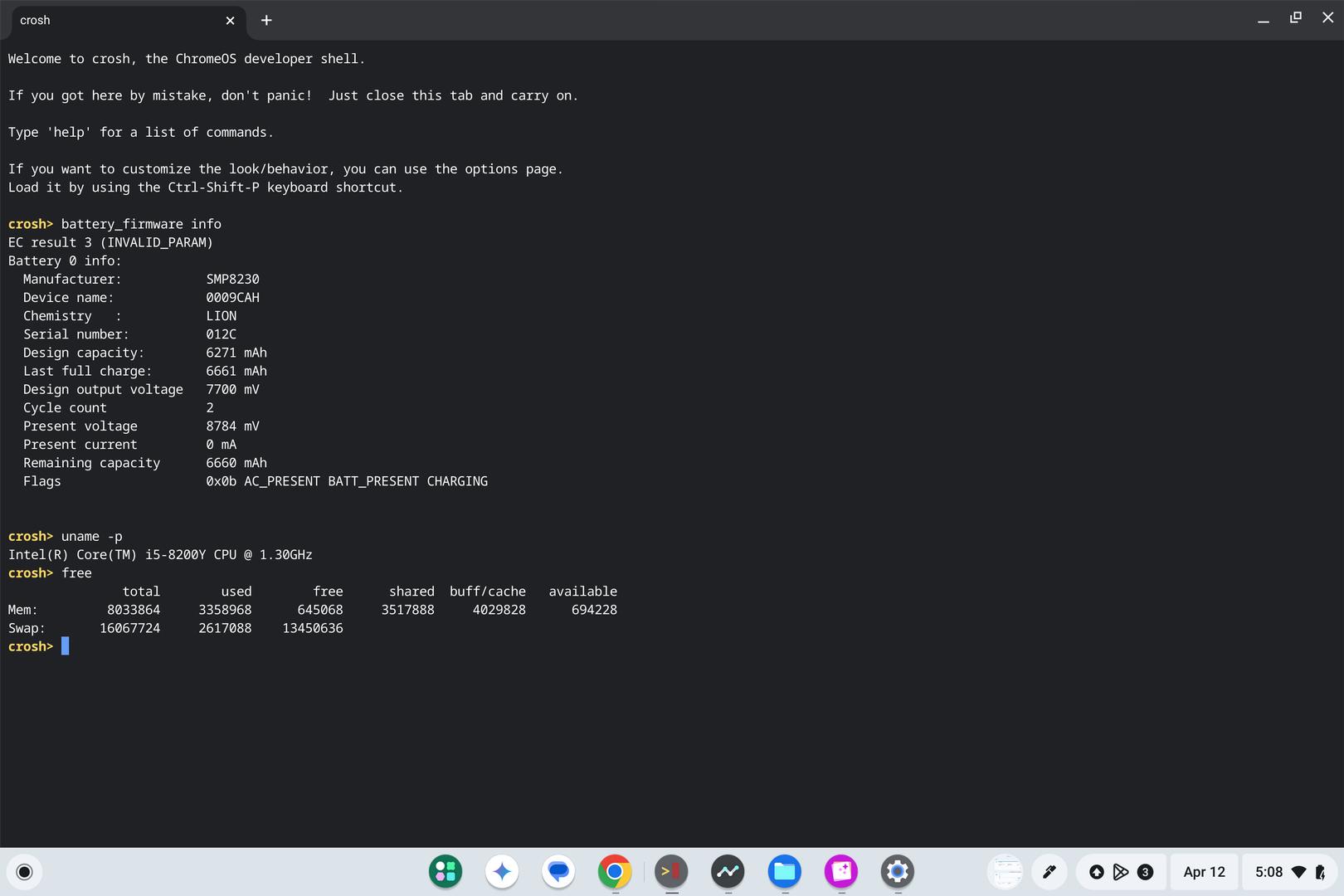Open the Diagnostics graph app icon
Screen dimensions: 1344x896
pyautogui.click(x=728, y=871)
